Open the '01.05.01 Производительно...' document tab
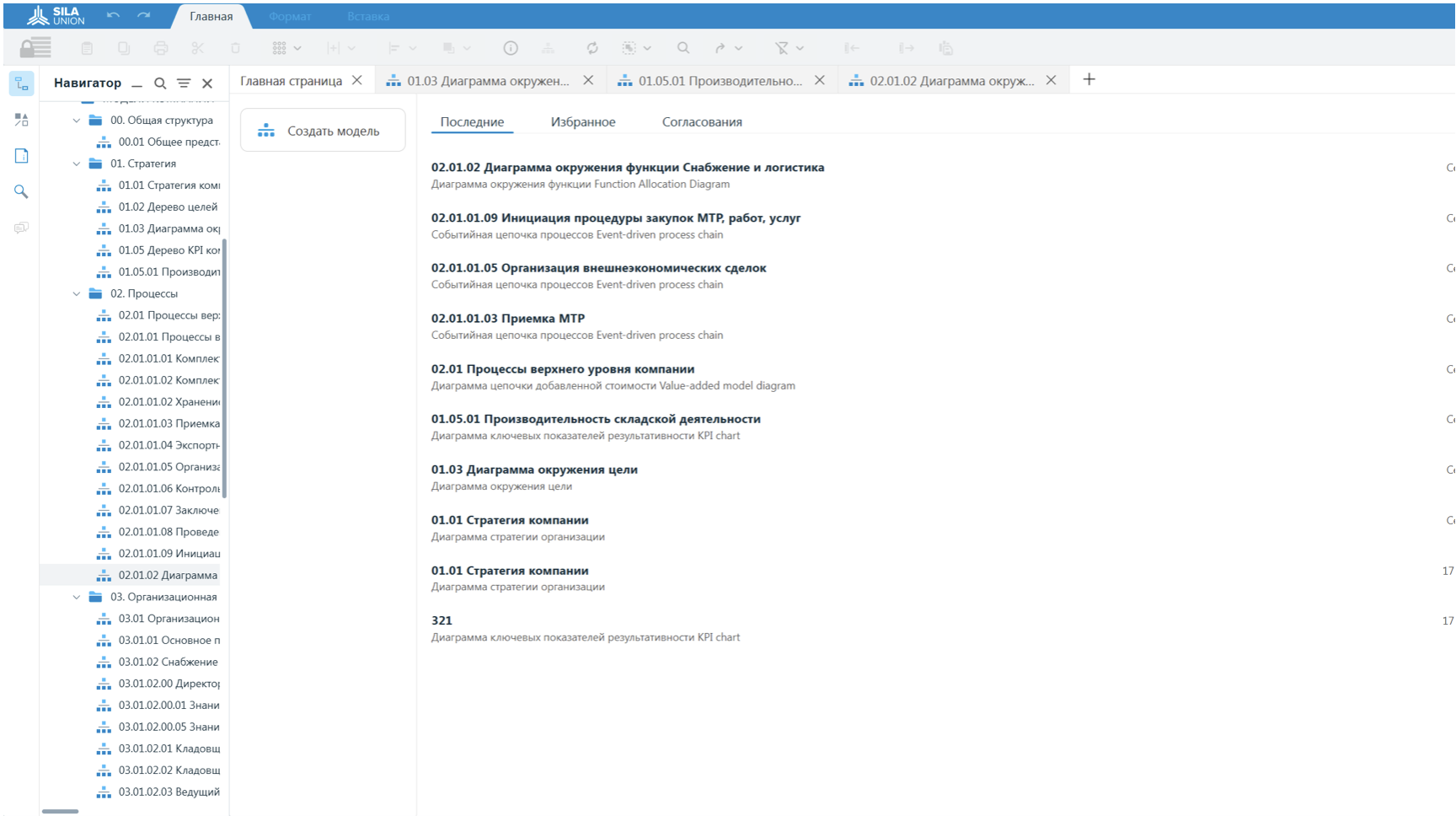 tap(720, 79)
